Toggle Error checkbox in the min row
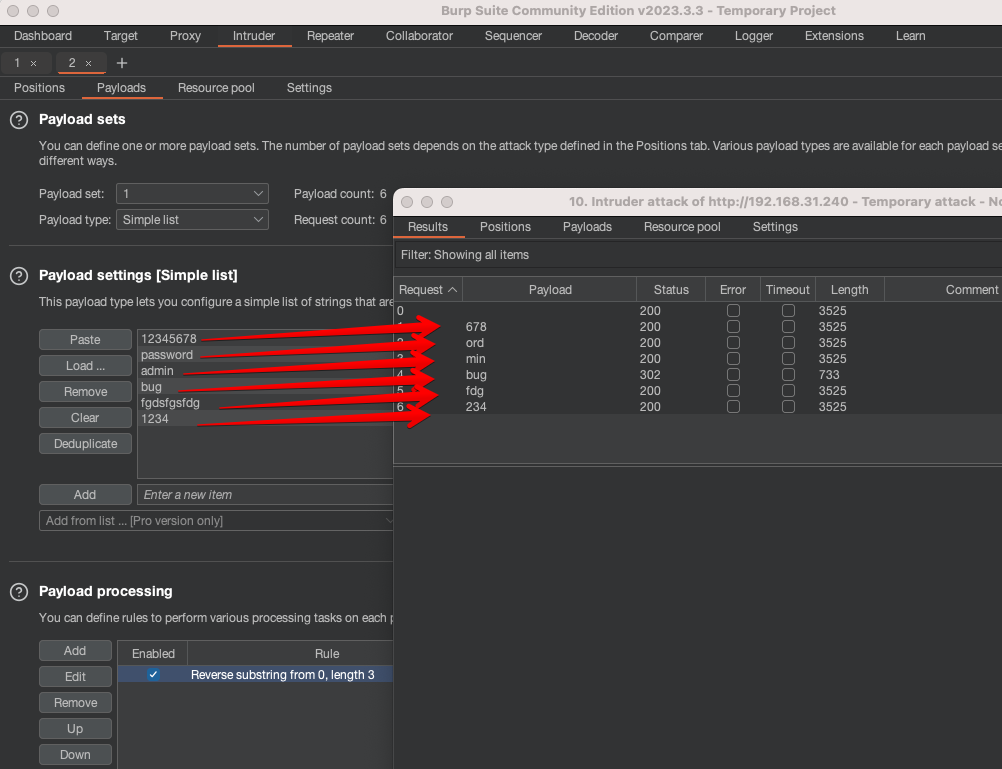 point(733,359)
